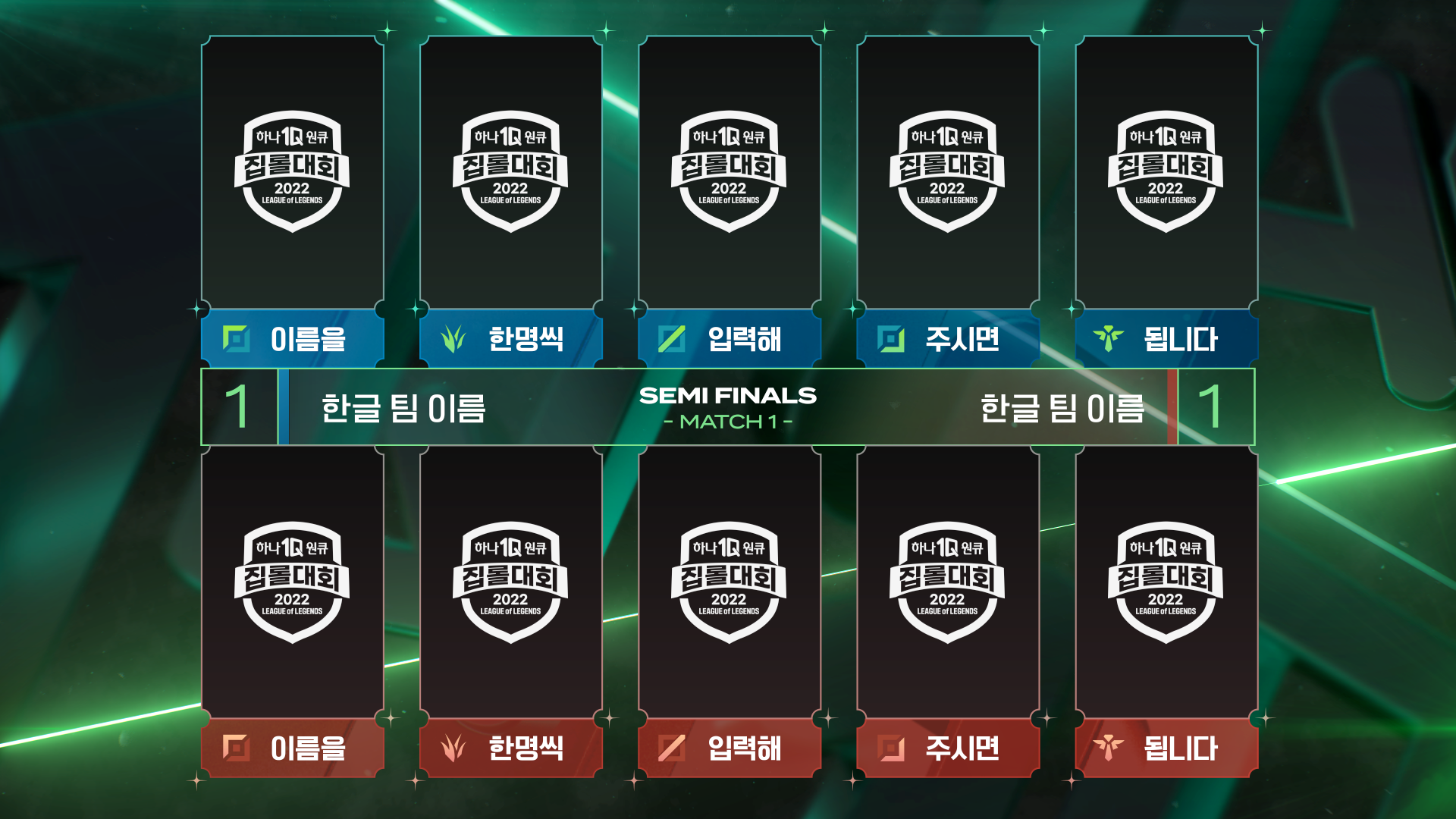The width and height of the screenshot is (1456, 819).
Task: Select blue player name 한명씩
Action: click(526, 339)
